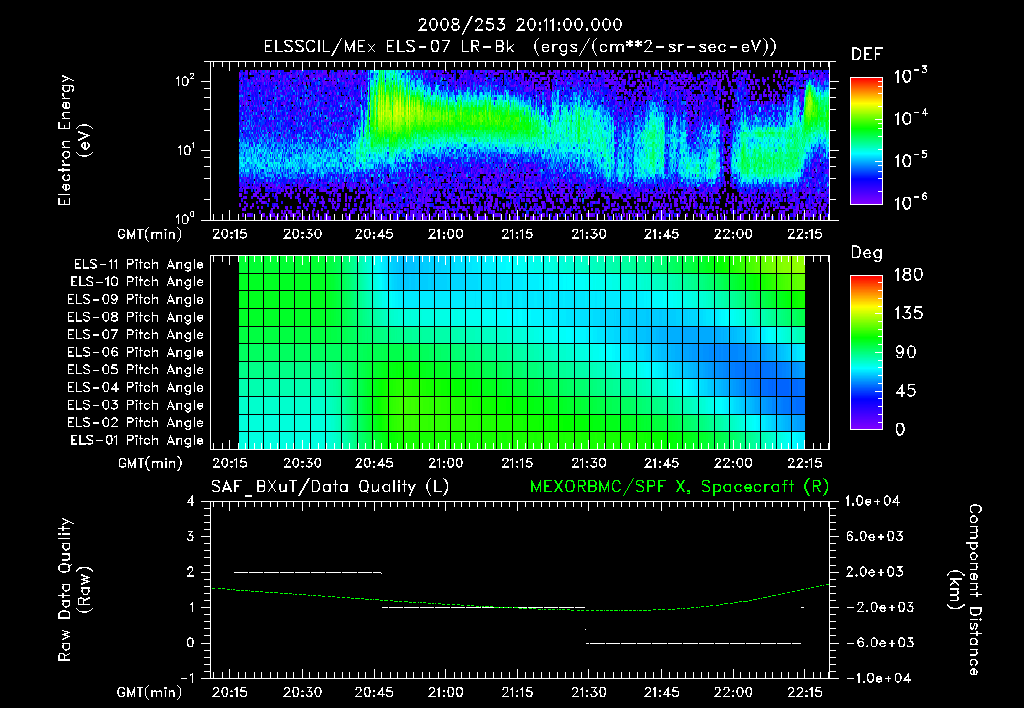Click the 180 degree colorbar label
The height and width of the screenshot is (708, 1024).
(x=909, y=275)
